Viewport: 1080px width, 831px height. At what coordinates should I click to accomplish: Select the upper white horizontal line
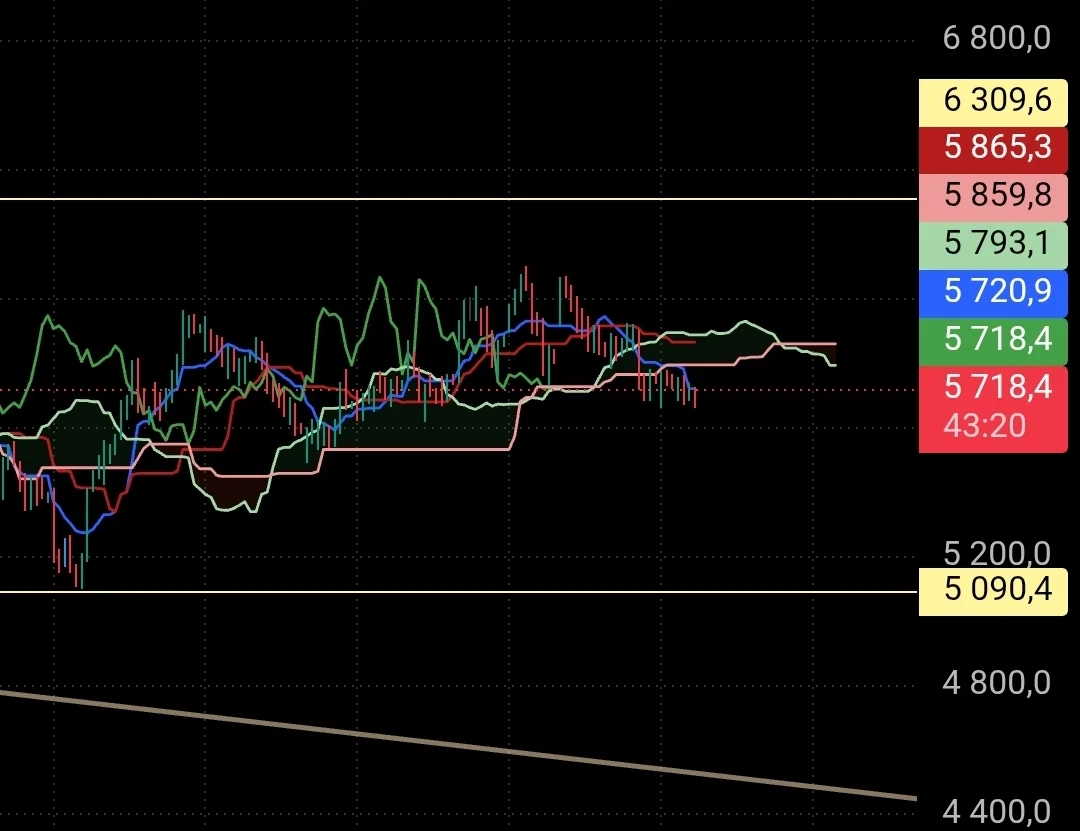coord(459,198)
